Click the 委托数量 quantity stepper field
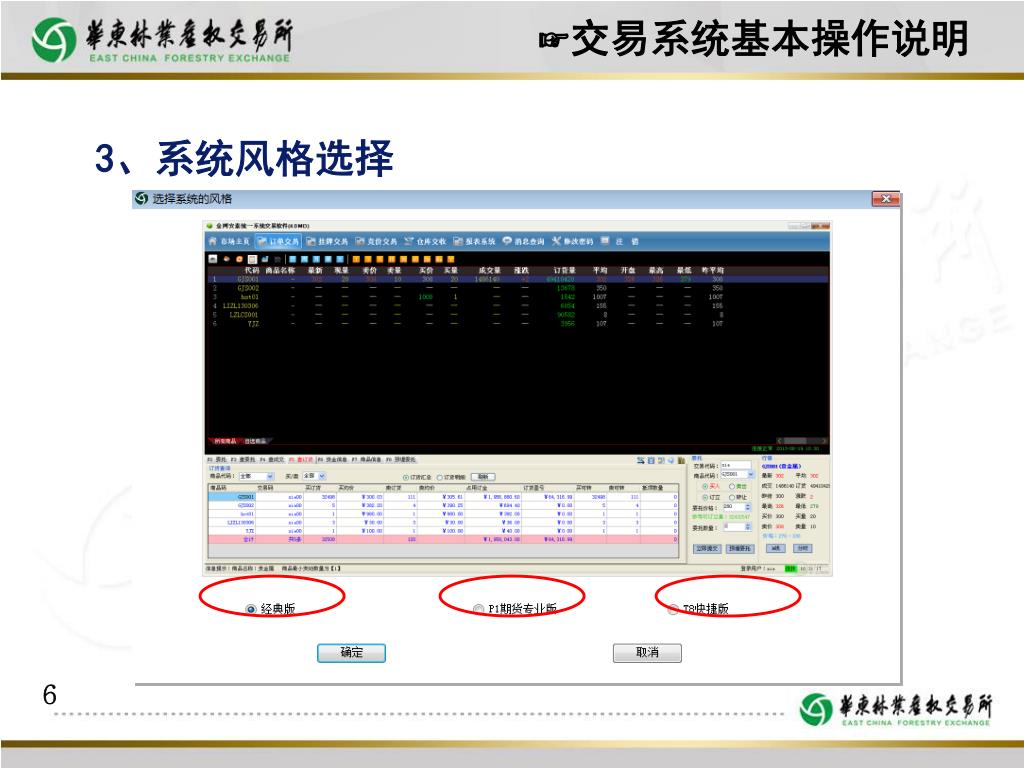The height and width of the screenshot is (768, 1024). (736, 526)
